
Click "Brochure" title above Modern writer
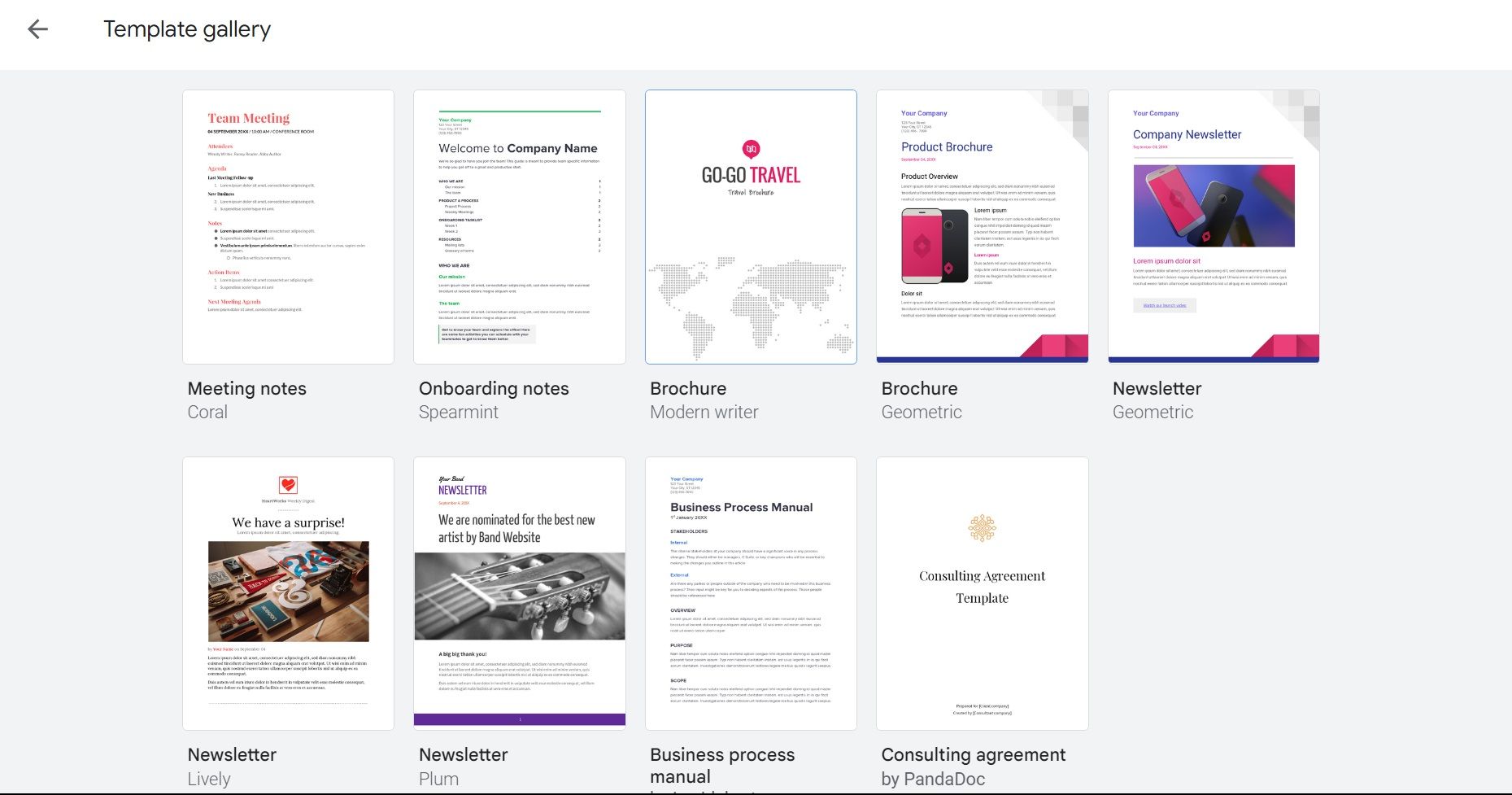688,389
